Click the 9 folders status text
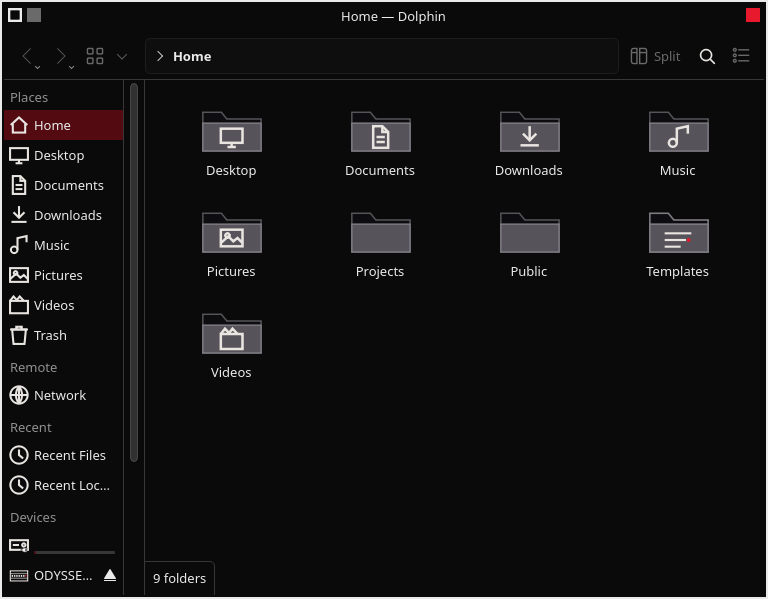768x599 pixels. point(179,578)
